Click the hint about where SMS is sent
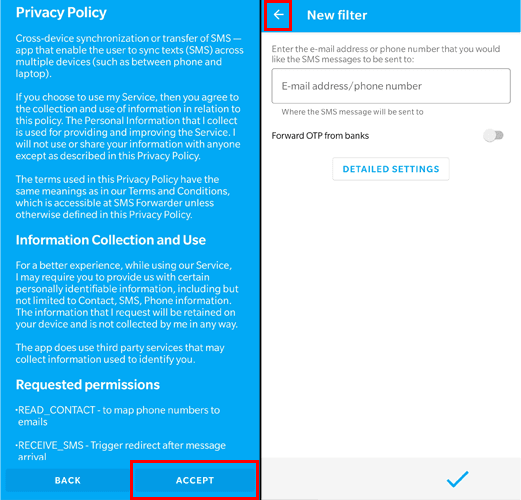This screenshot has height=500, width=521. [x=352, y=112]
